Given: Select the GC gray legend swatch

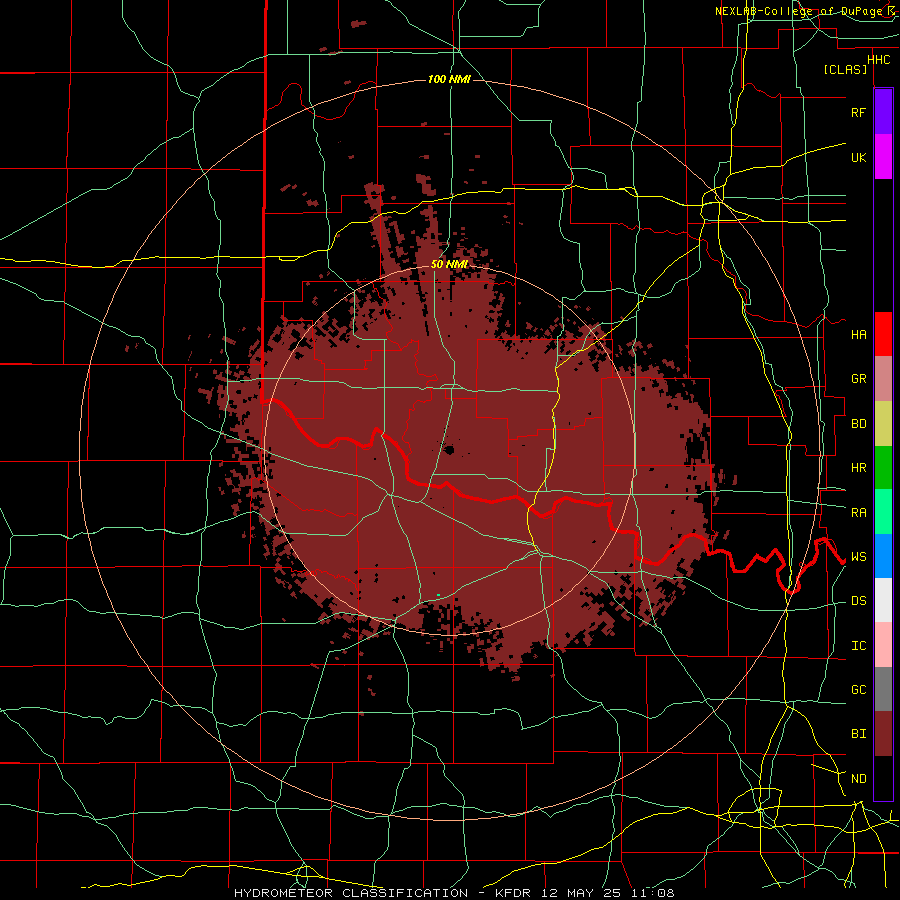Looking at the screenshot, I should click(883, 689).
